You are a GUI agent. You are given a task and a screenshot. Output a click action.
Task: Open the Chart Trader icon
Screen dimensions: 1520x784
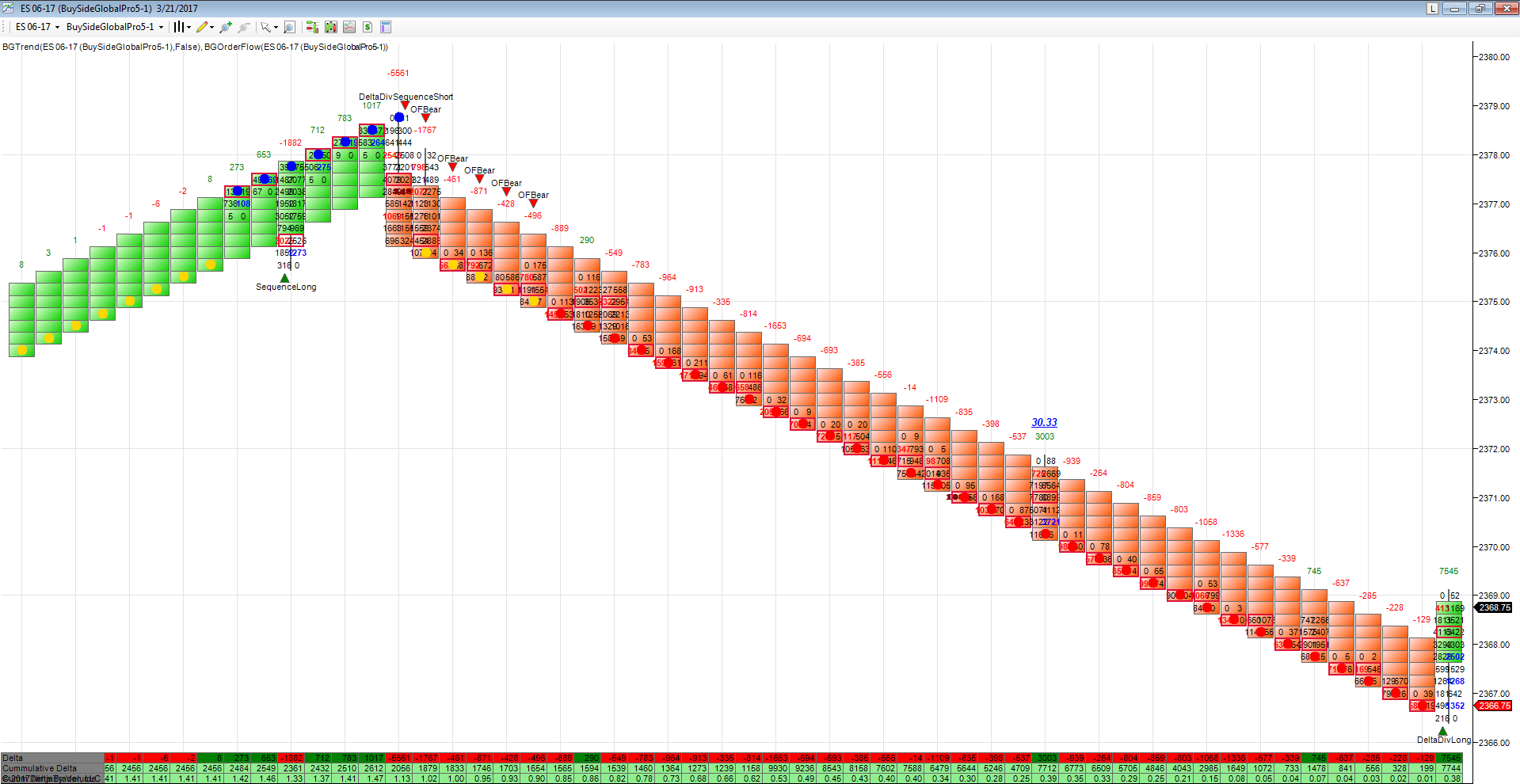click(312, 27)
